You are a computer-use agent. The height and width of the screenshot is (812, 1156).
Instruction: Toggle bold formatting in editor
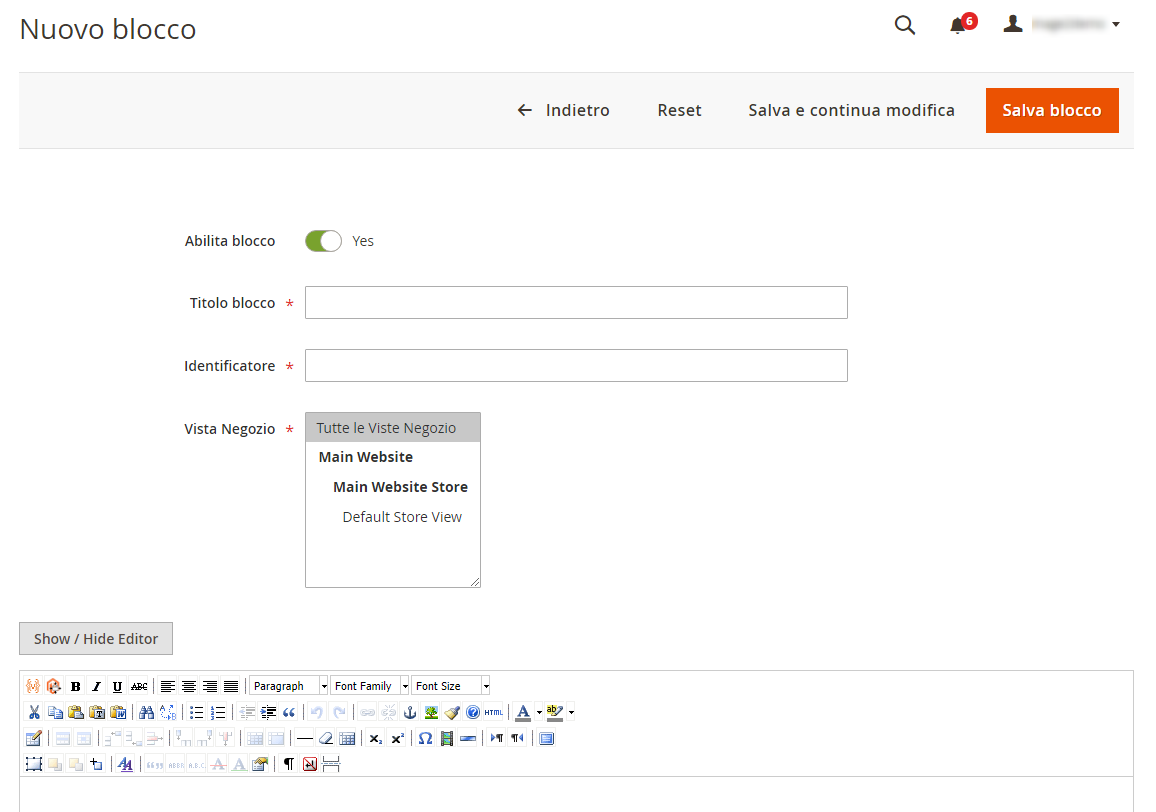coord(75,687)
